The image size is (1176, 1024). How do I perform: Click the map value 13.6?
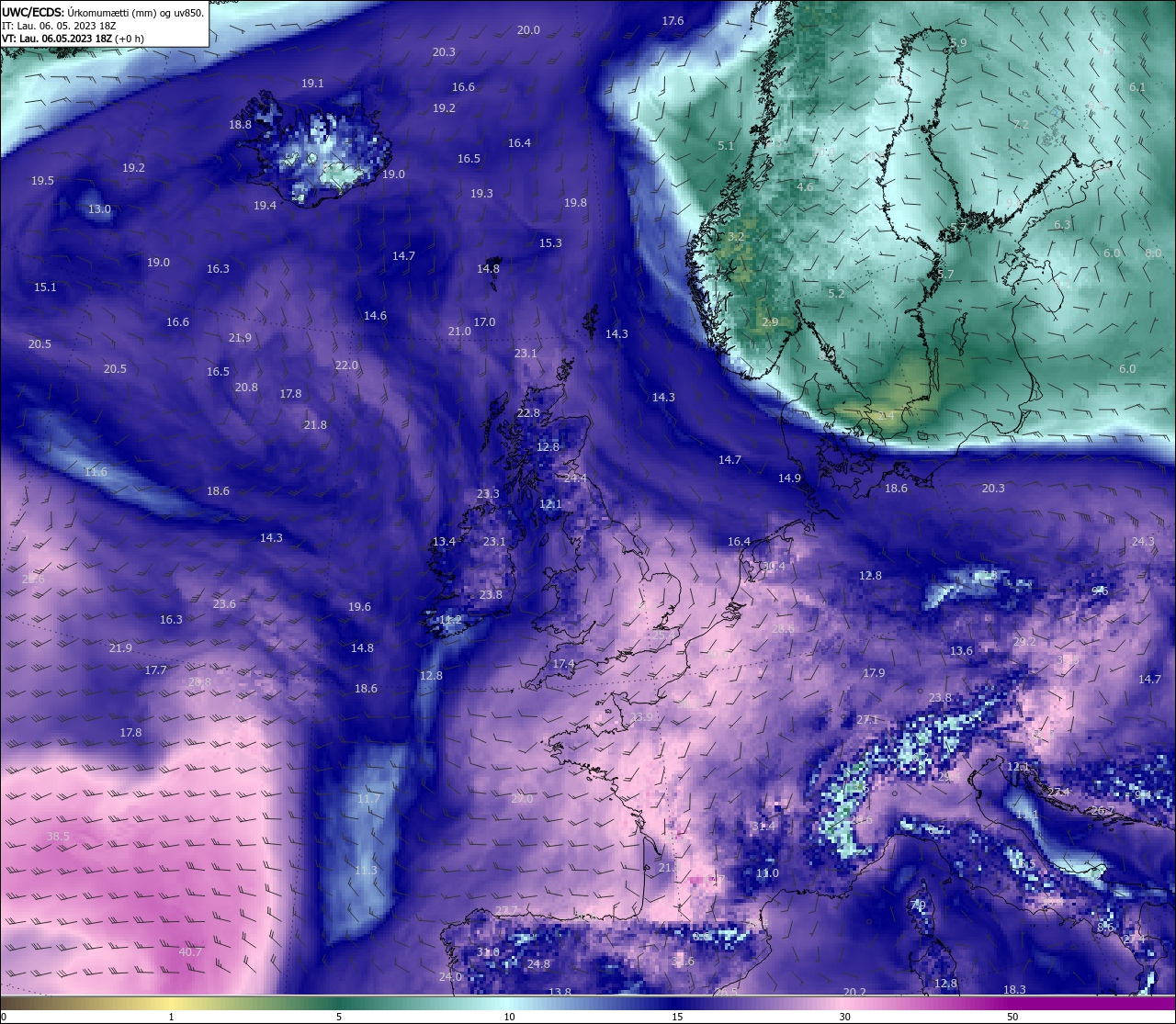tap(961, 651)
